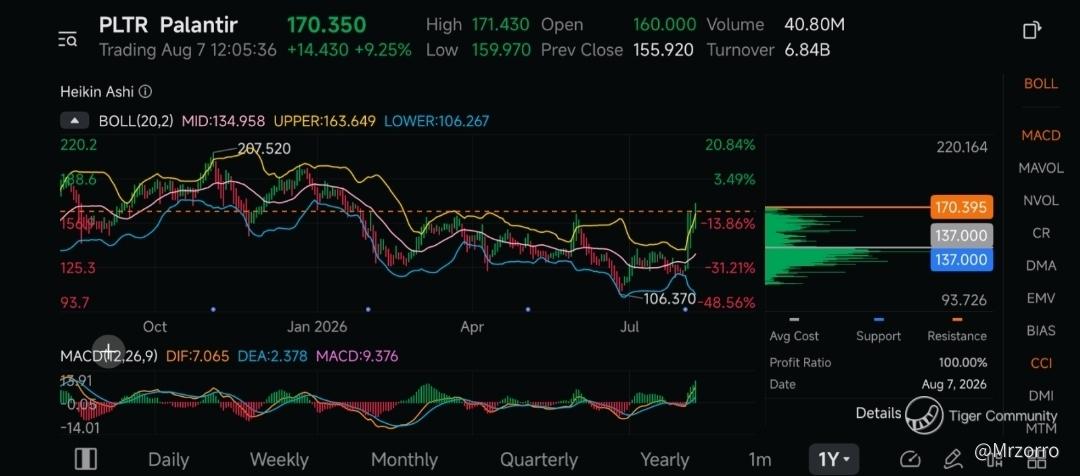Open the Details link
1080x476 pixels.
tap(878, 413)
